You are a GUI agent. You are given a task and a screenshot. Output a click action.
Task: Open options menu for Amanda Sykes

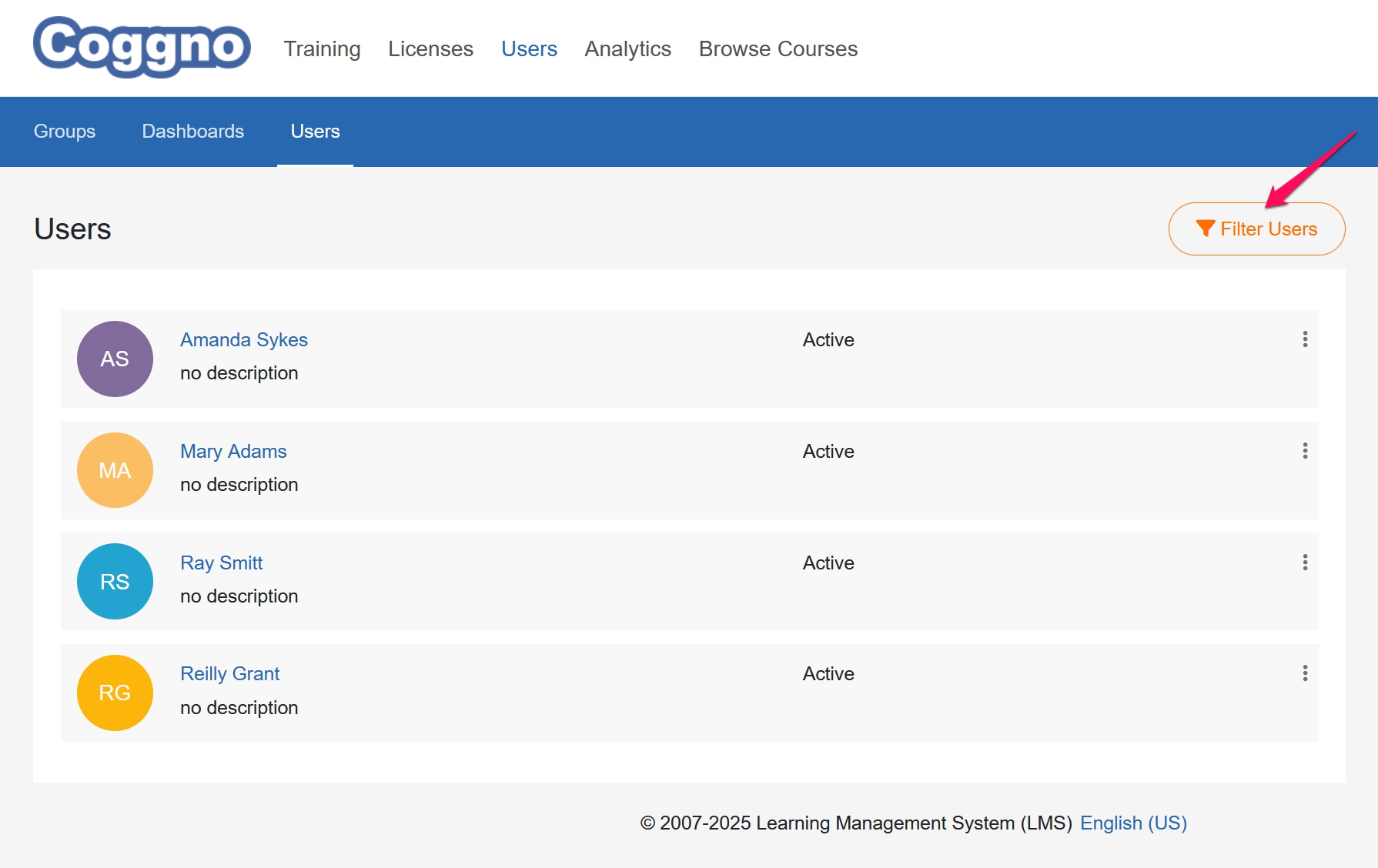tap(1305, 339)
